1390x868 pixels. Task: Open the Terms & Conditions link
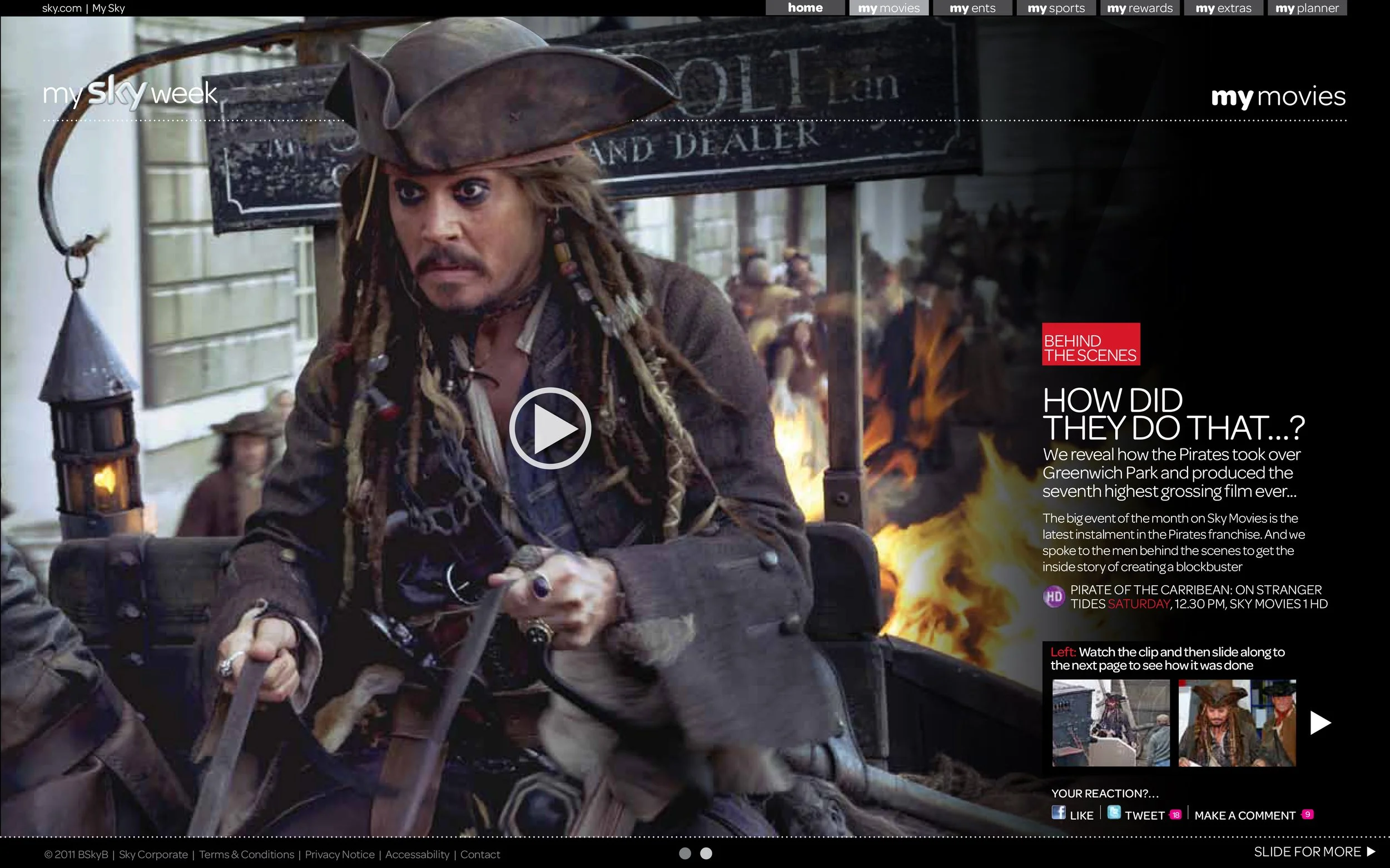[x=247, y=854]
